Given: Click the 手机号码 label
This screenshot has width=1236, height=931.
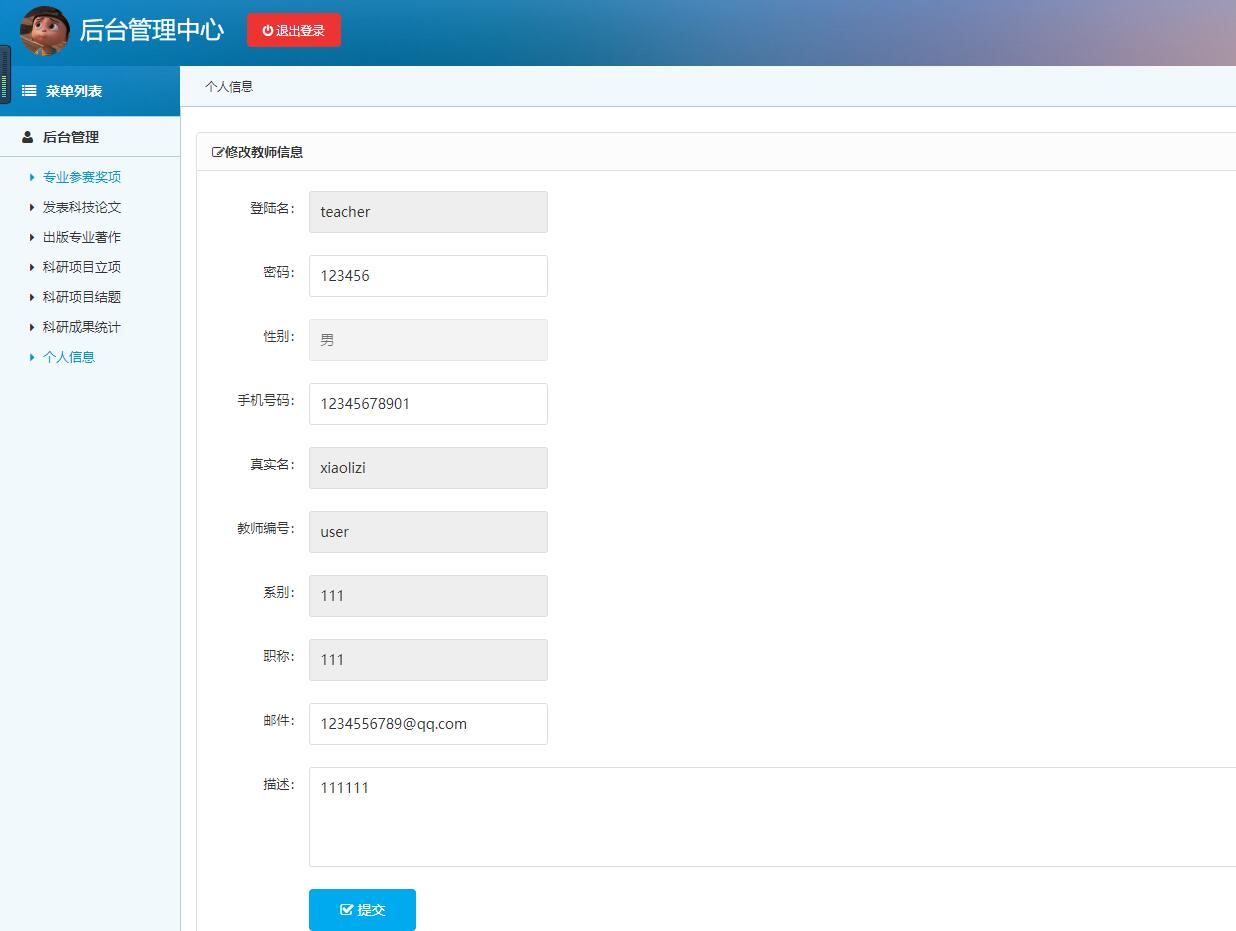Looking at the screenshot, I should pyautogui.click(x=266, y=400).
